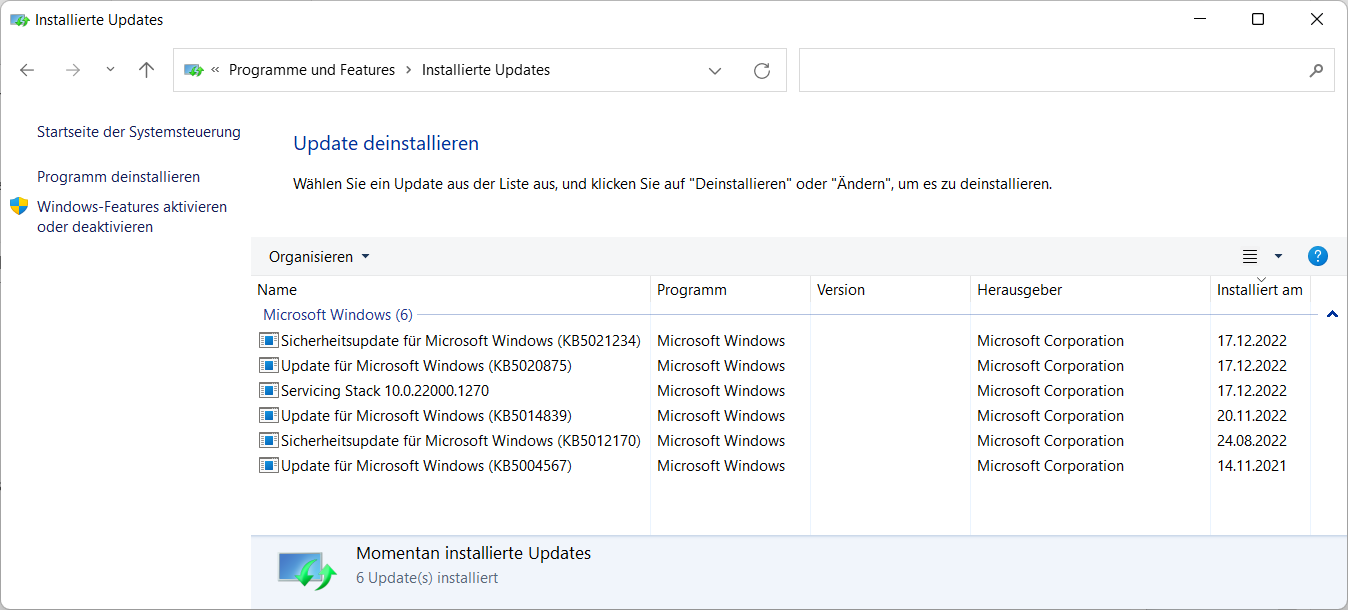This screenshot has width=1348, height=610.
Task: Change view using the list view icon
Action: point(1250,257)
